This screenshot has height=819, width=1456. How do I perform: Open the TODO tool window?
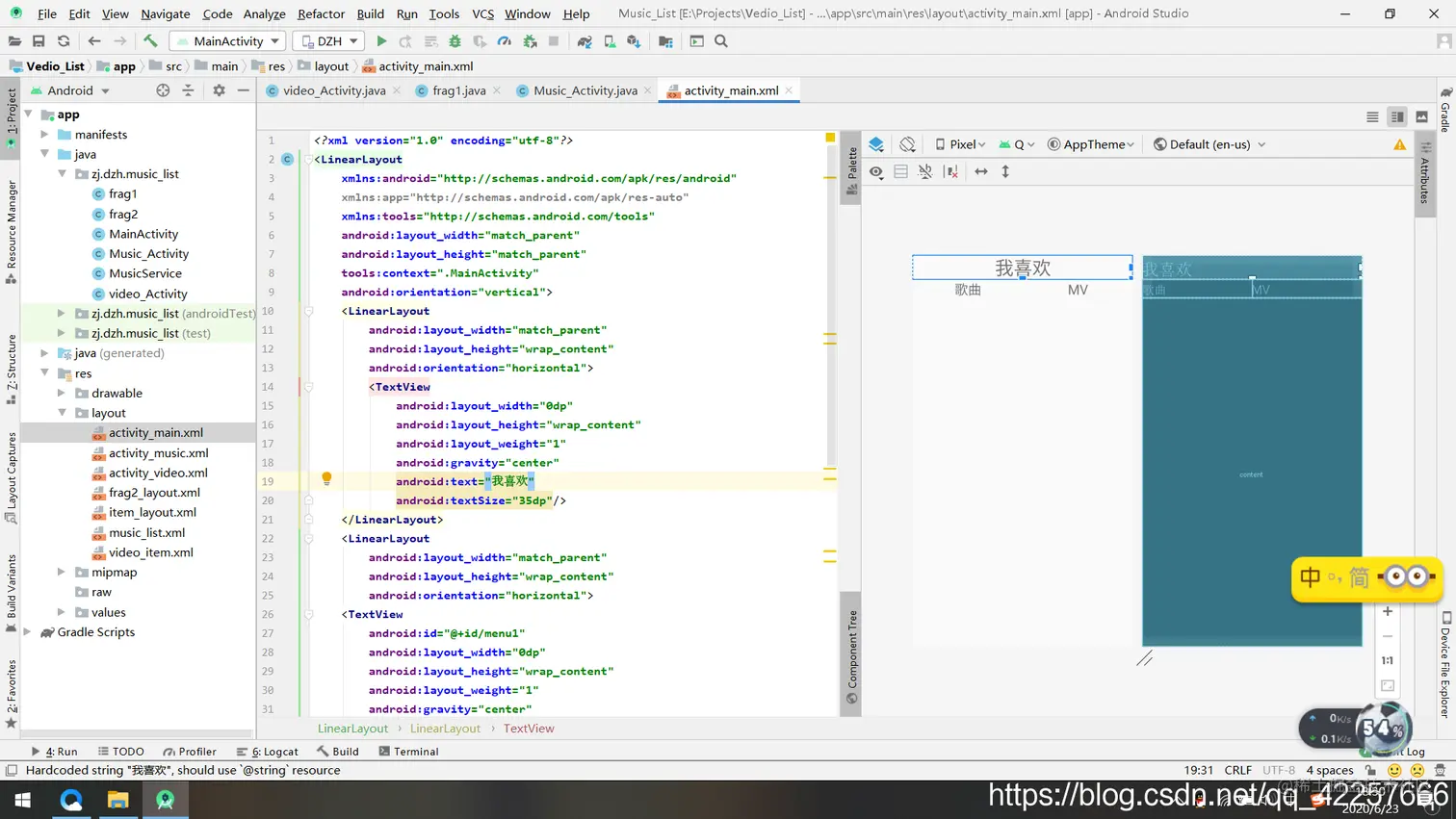tap(120, 752)
